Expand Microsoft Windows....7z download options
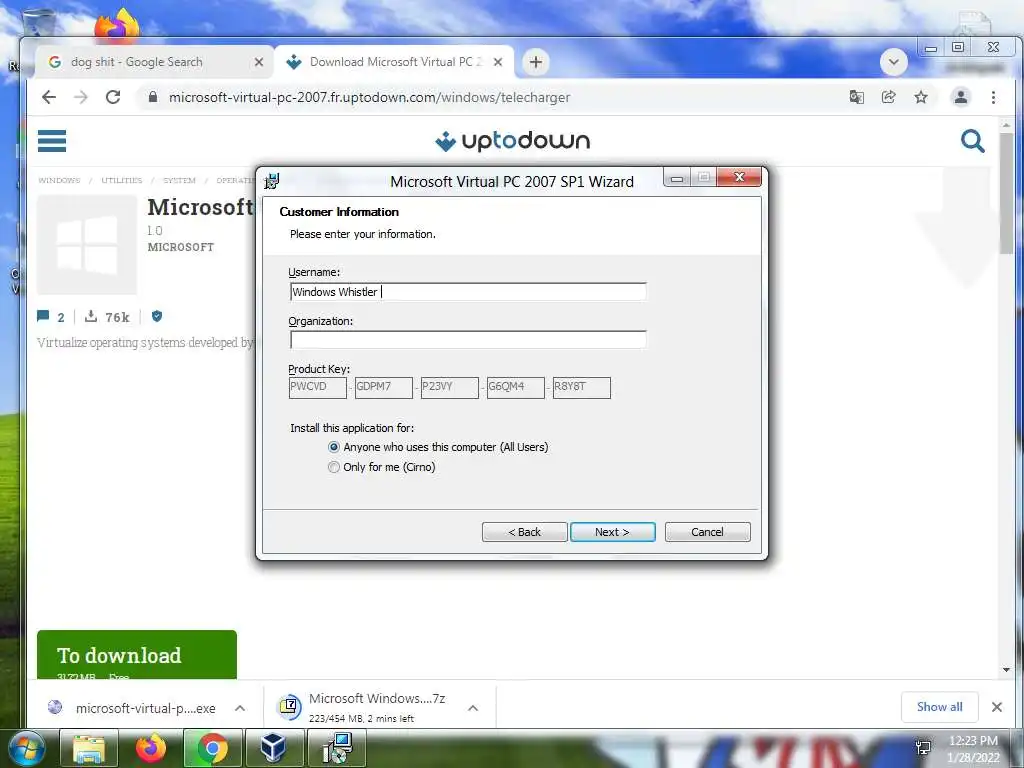The image size is (1024, 768). [x=473, y=708]
